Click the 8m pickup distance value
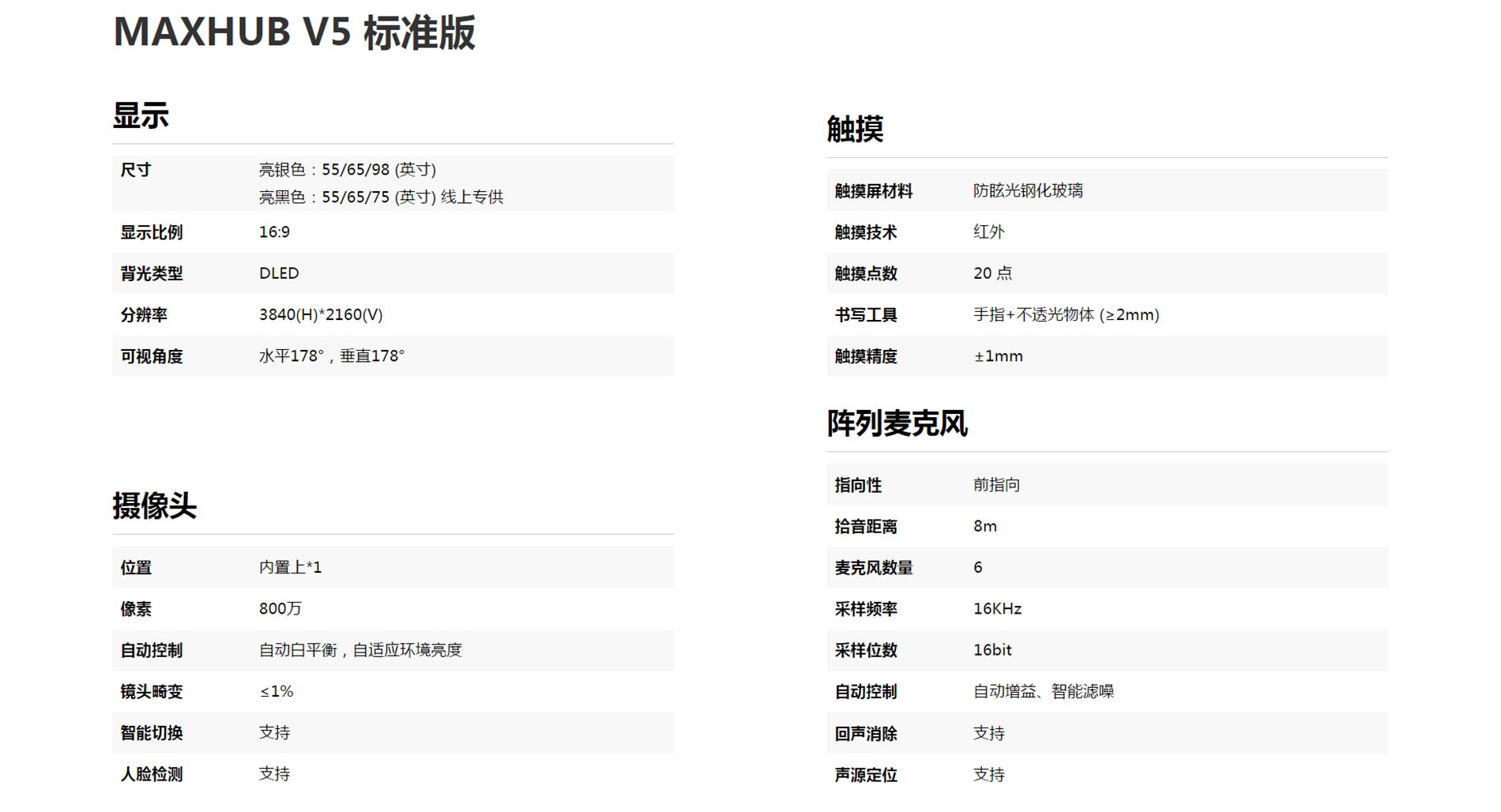1501x812 pixels. (985, 526)
